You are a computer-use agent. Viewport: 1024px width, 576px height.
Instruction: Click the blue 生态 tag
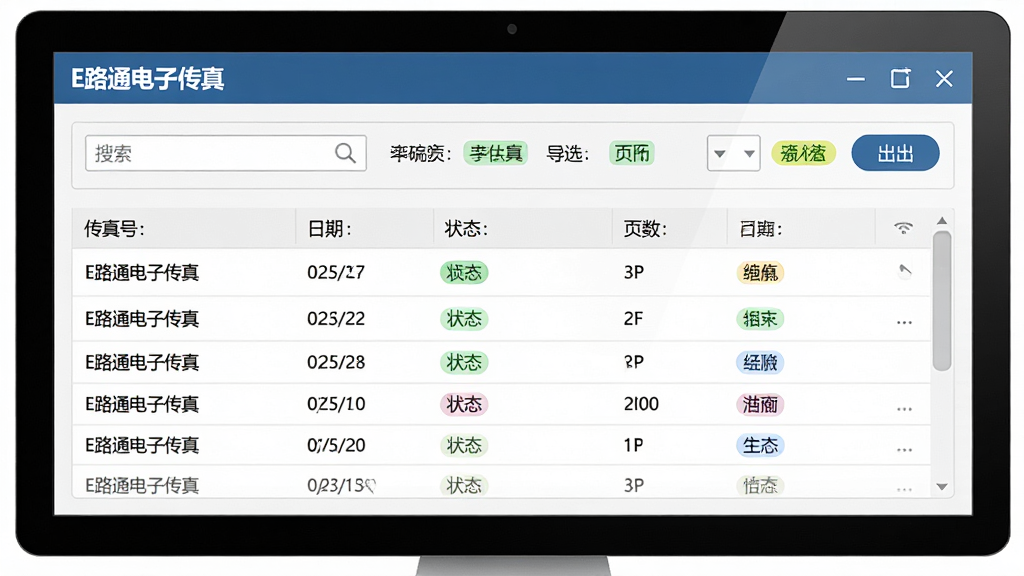(760, 445)
